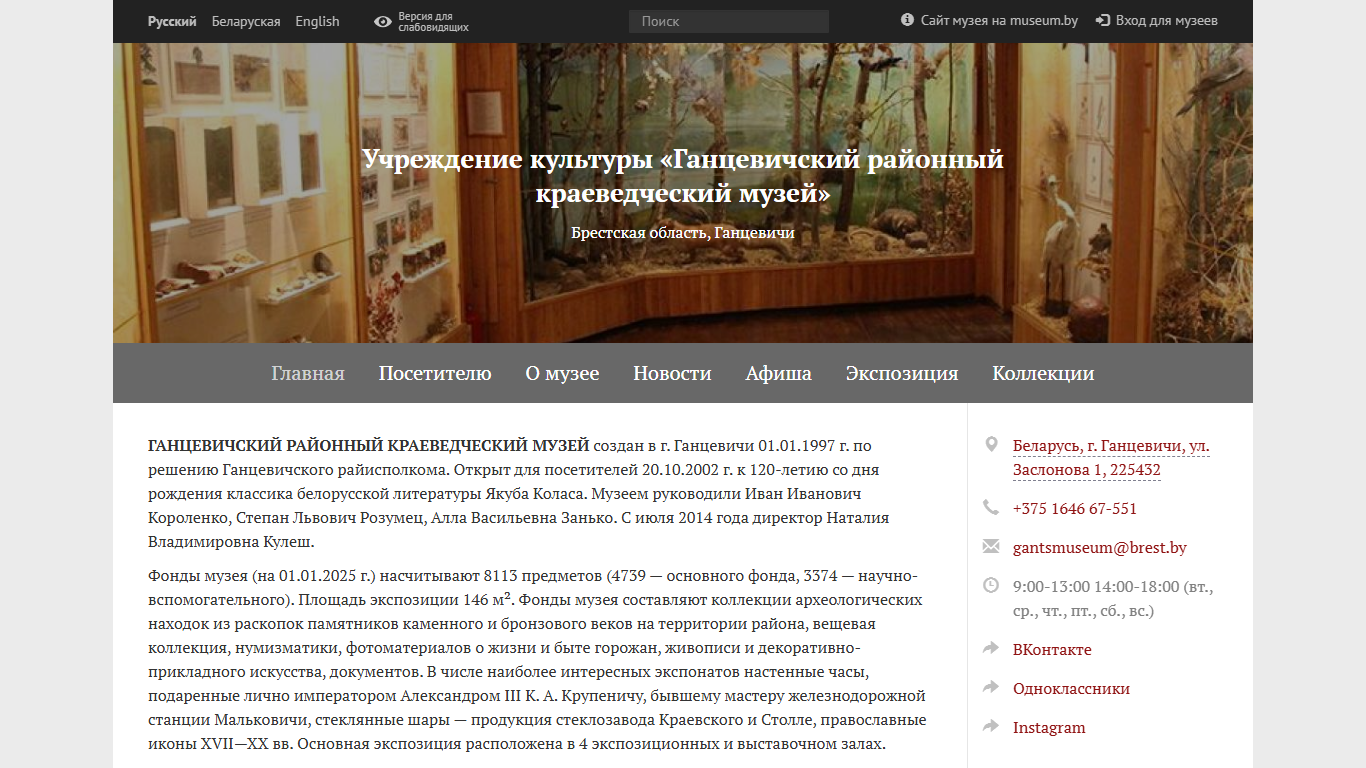Click the share arrow icon beside Instagram
Image resolution: width=1366 pixels, height=768 pixels.
pos(991,726)
